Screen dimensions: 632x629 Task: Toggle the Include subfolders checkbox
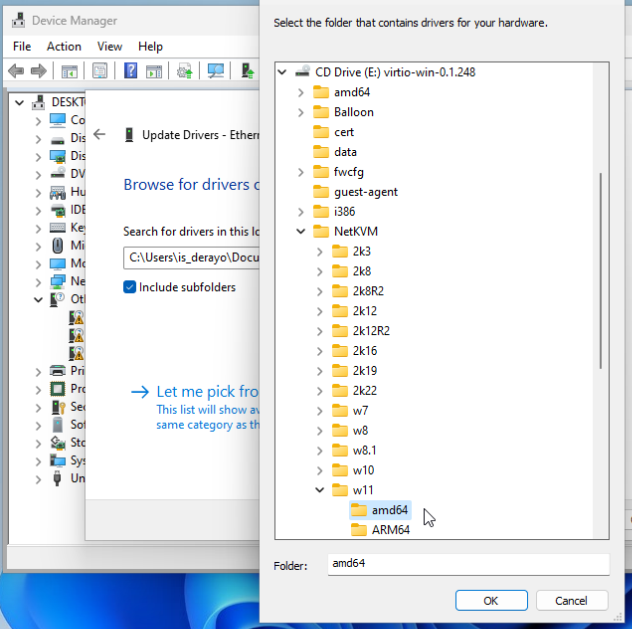(130, 287)
